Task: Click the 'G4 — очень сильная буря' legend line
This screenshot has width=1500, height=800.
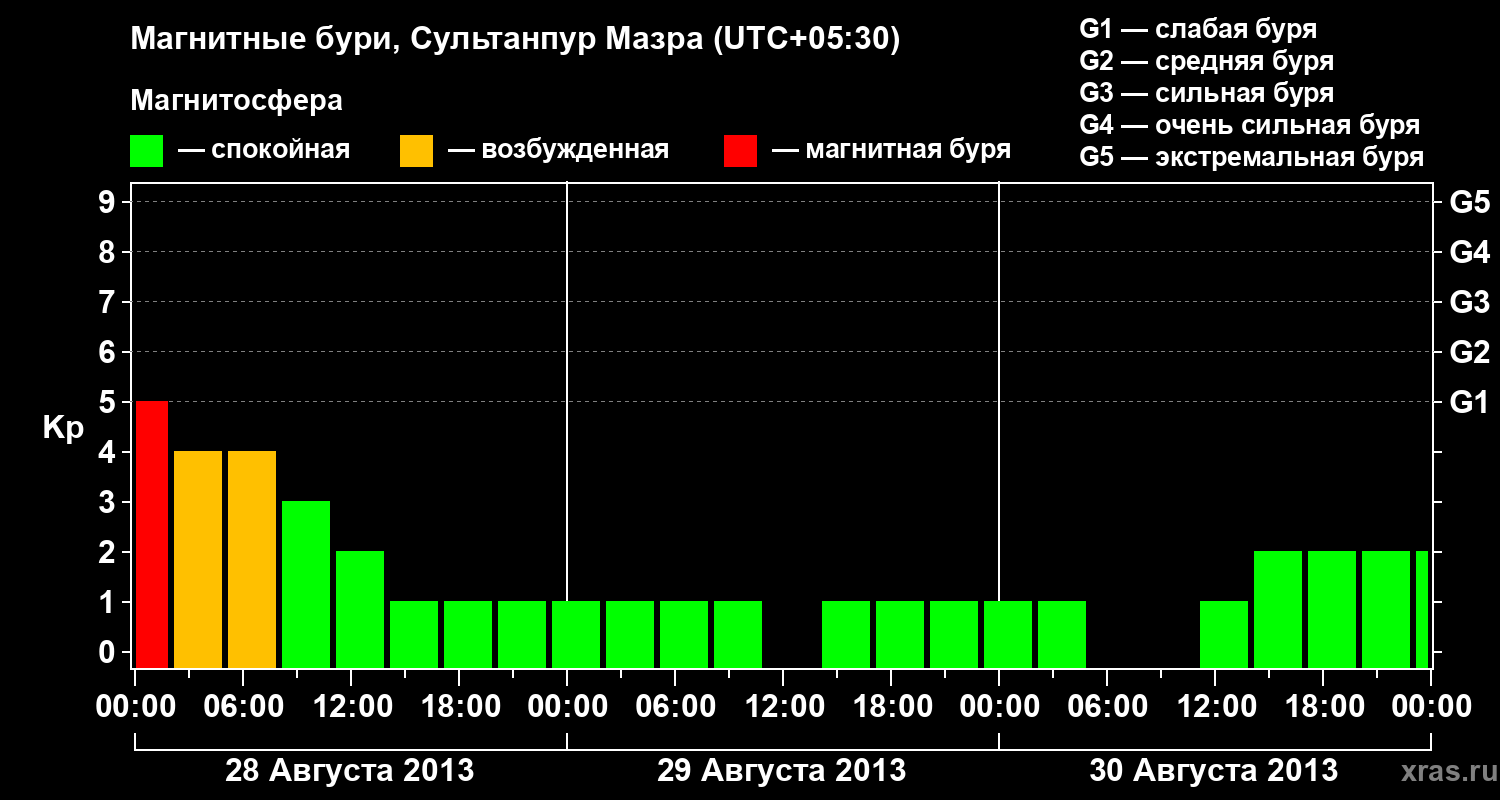Action: 1250,125
